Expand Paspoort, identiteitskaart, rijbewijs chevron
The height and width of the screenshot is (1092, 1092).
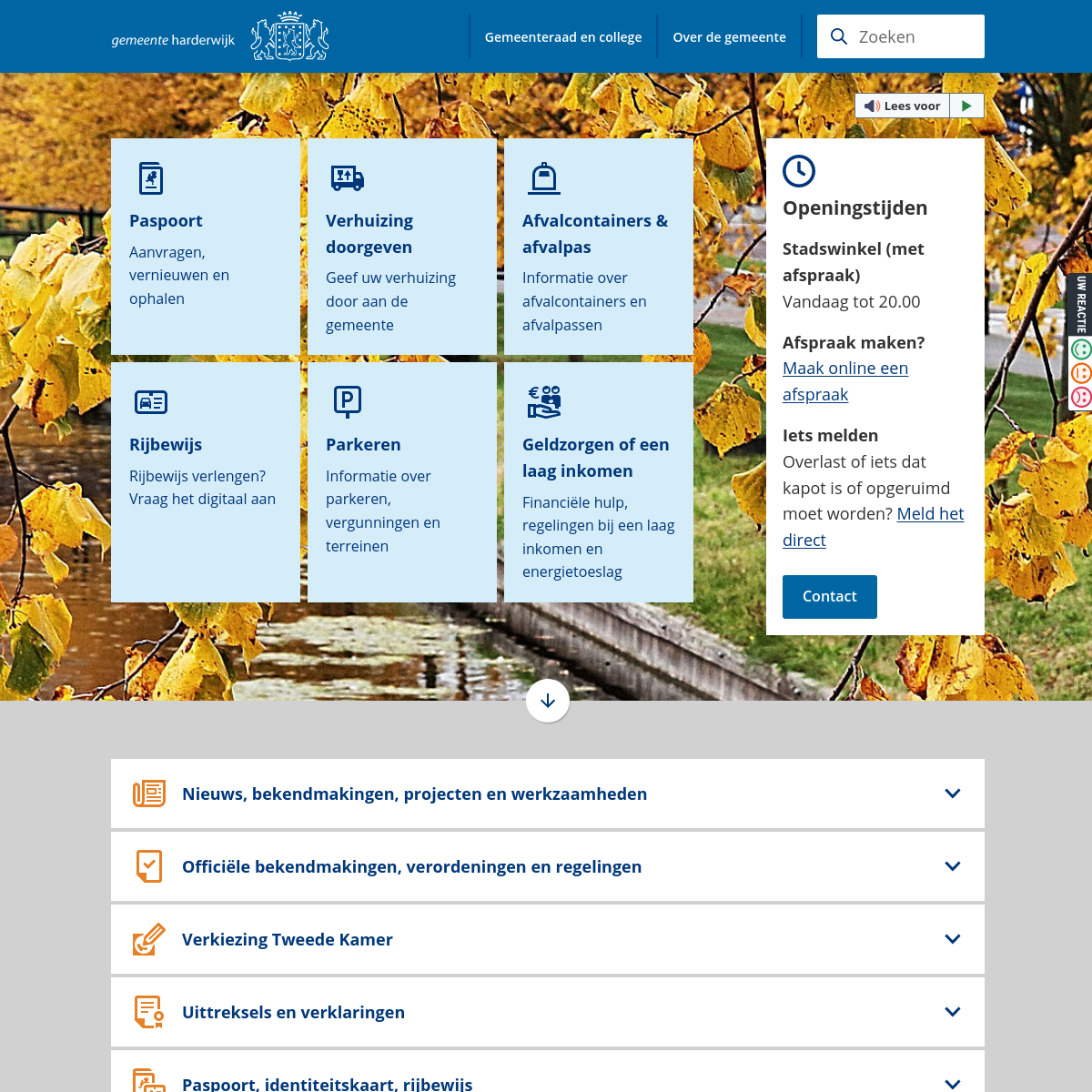(x=953, y=1084)
